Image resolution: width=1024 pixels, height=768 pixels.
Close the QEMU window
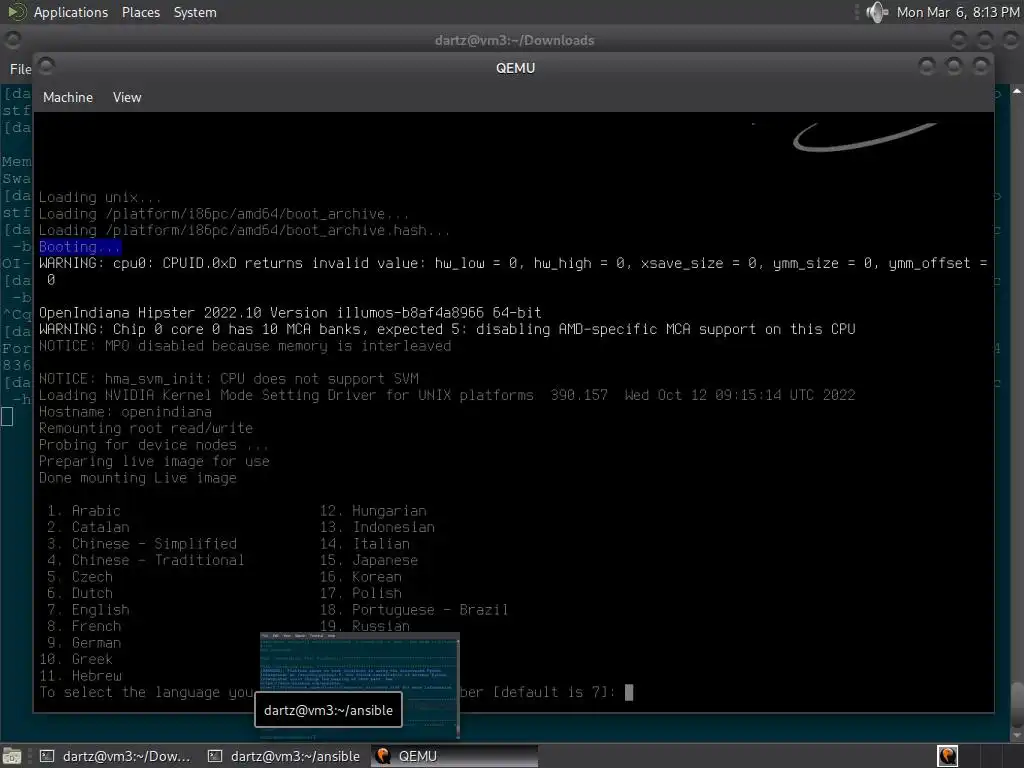click(x=980, y=66)
